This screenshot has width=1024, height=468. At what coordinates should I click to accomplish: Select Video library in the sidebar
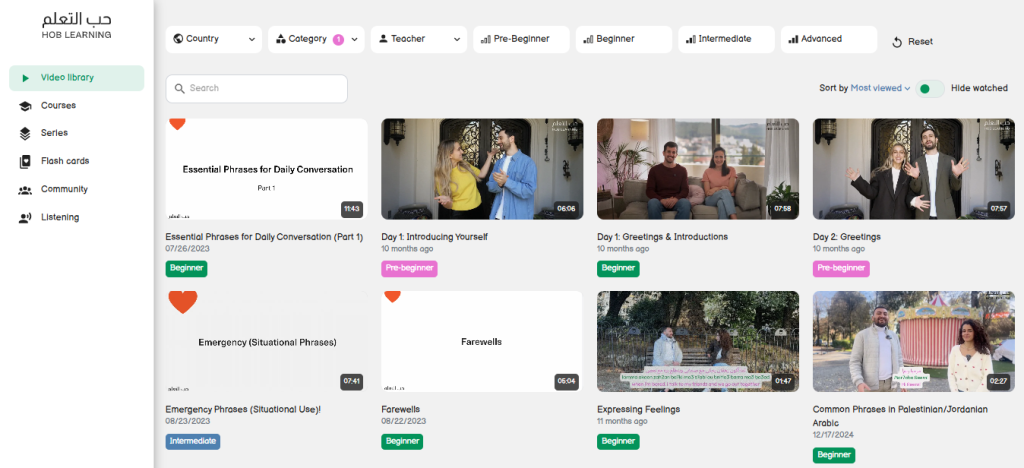coord(76,78)
